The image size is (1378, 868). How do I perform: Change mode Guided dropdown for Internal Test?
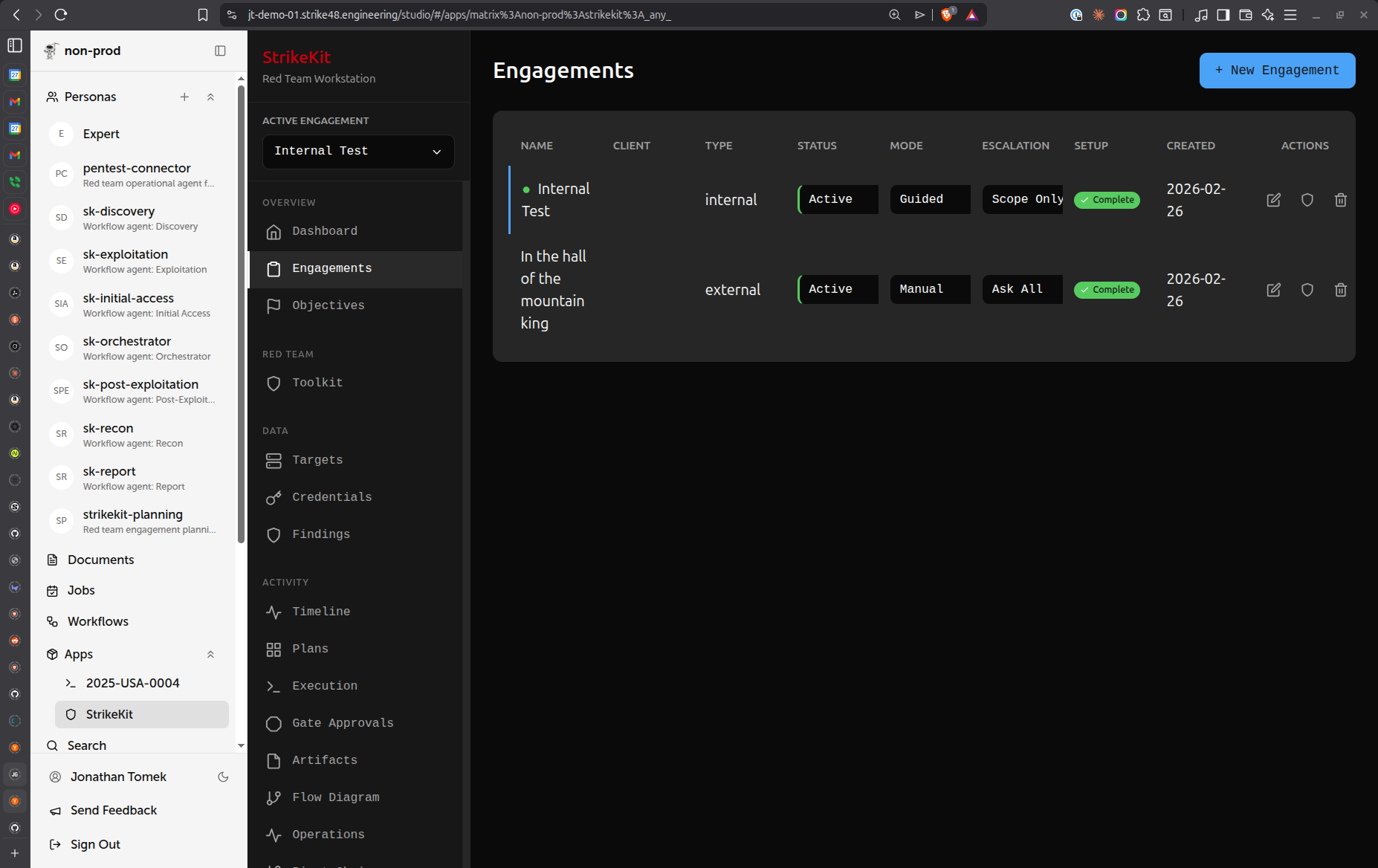pyautogui.click(x=930, y=199)
